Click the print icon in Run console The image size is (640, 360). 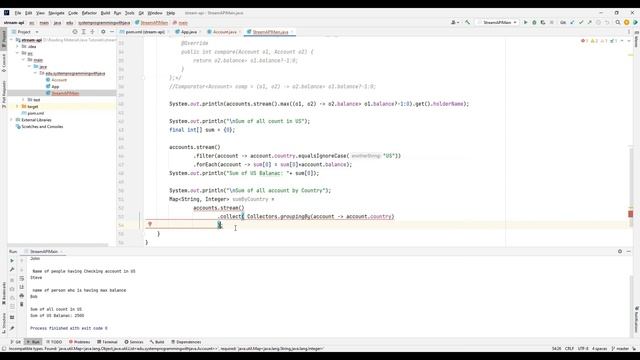[22, 296]
